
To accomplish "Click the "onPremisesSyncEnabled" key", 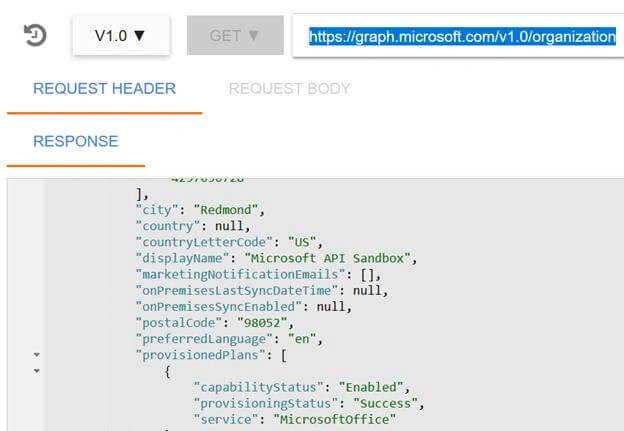I will point(219,306).
